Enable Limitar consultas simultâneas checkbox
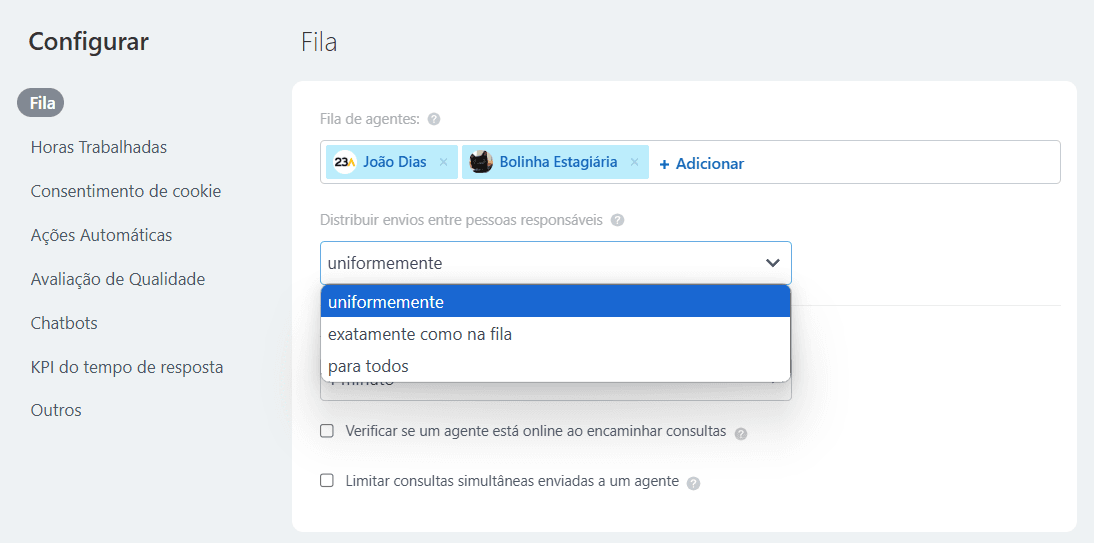The image size is (1094, 543). (x=327, y=481)
